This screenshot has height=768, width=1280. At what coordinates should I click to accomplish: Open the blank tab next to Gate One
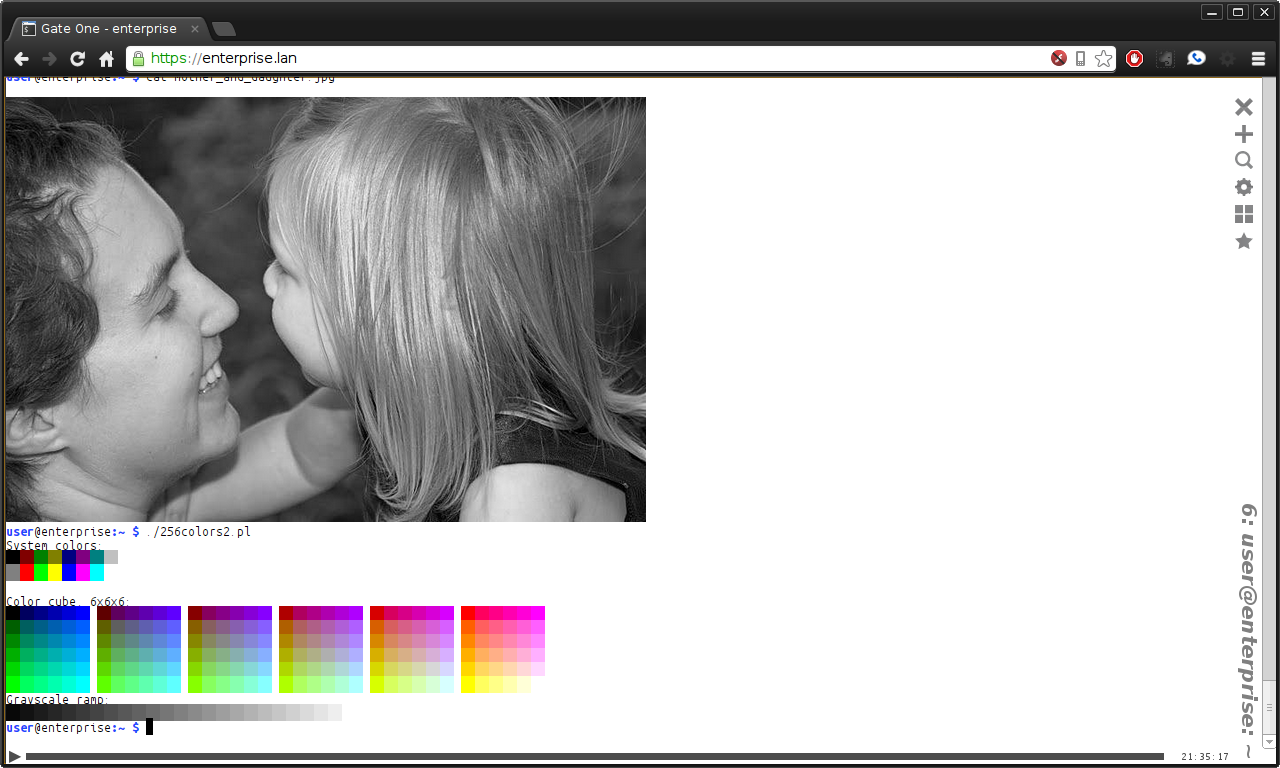pyautogui.click(x=222, y=29)
